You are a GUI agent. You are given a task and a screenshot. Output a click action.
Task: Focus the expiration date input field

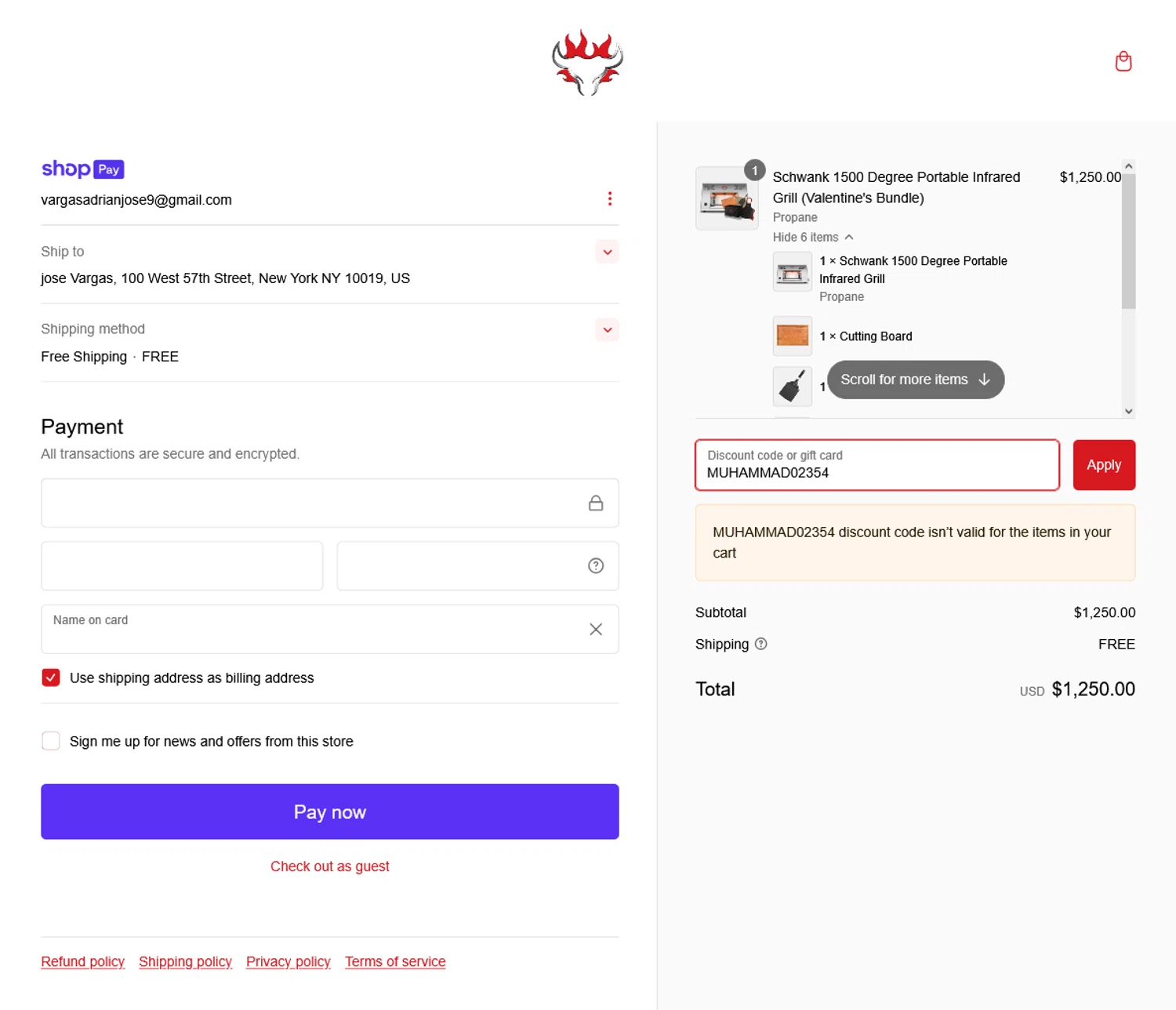tap(182, 566)
